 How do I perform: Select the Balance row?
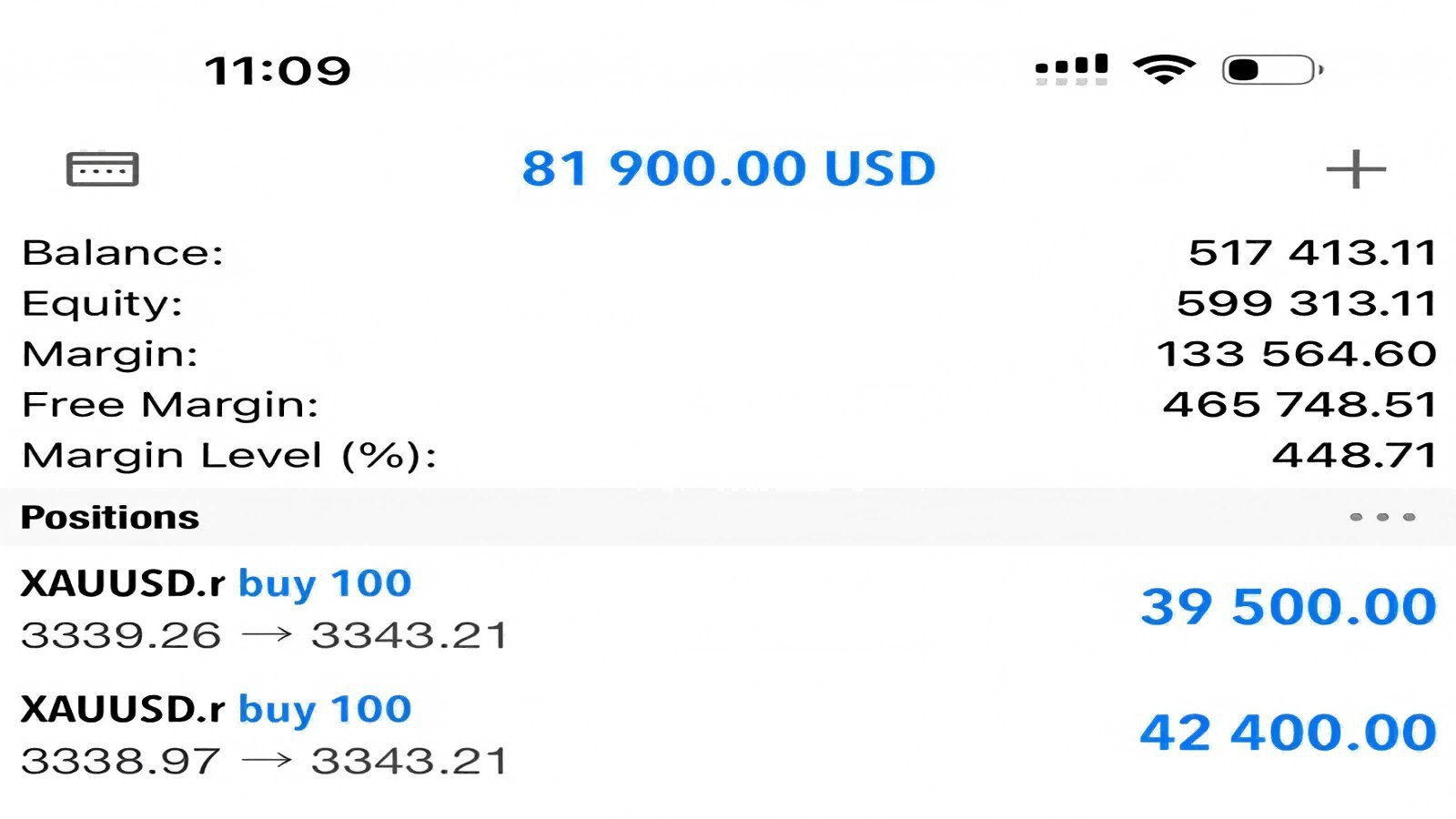pyautogui.click(x=728, y=252)
